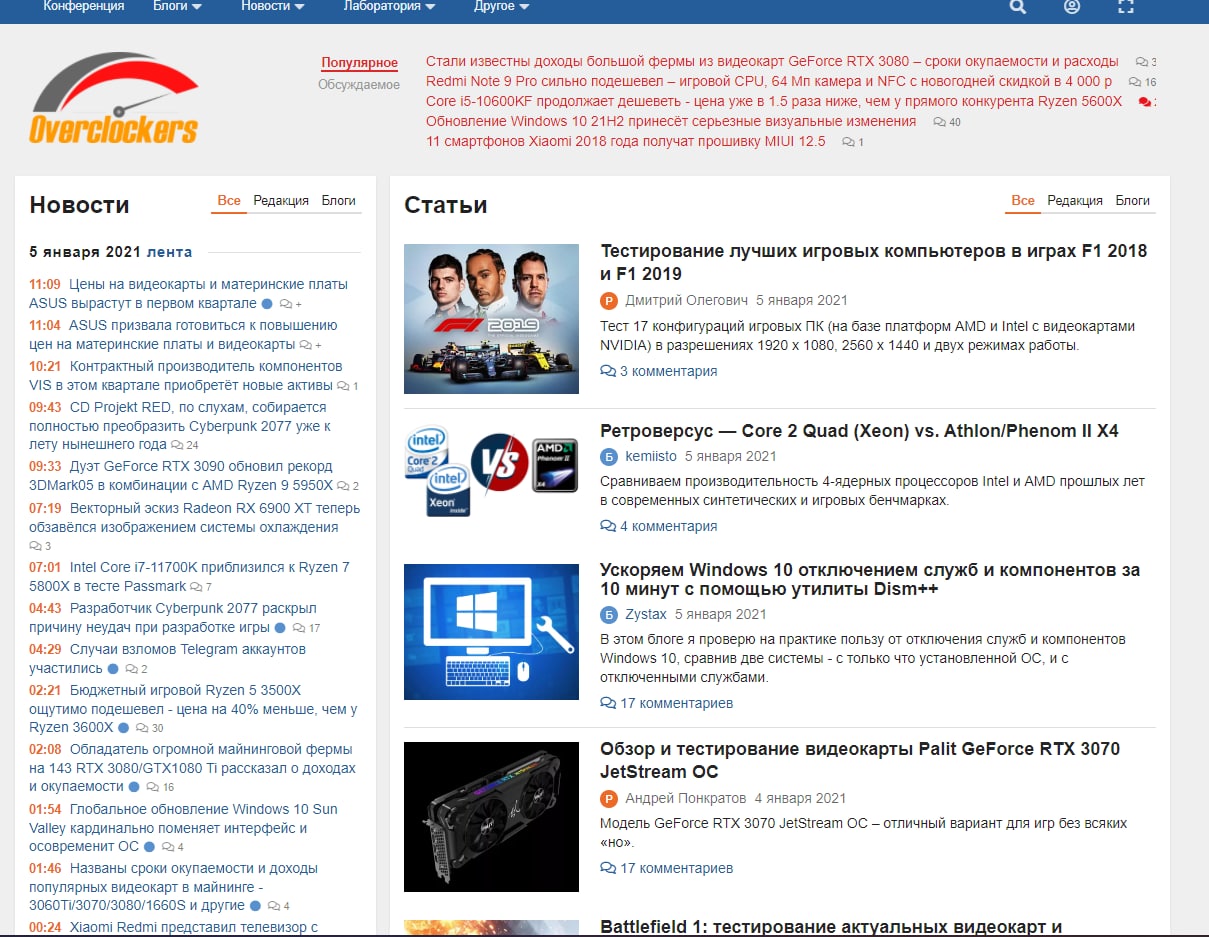Screen dimensions: 1209x937
Task: Open the 143 RTX 3080 mining farm news
Action: coord(191,768)
